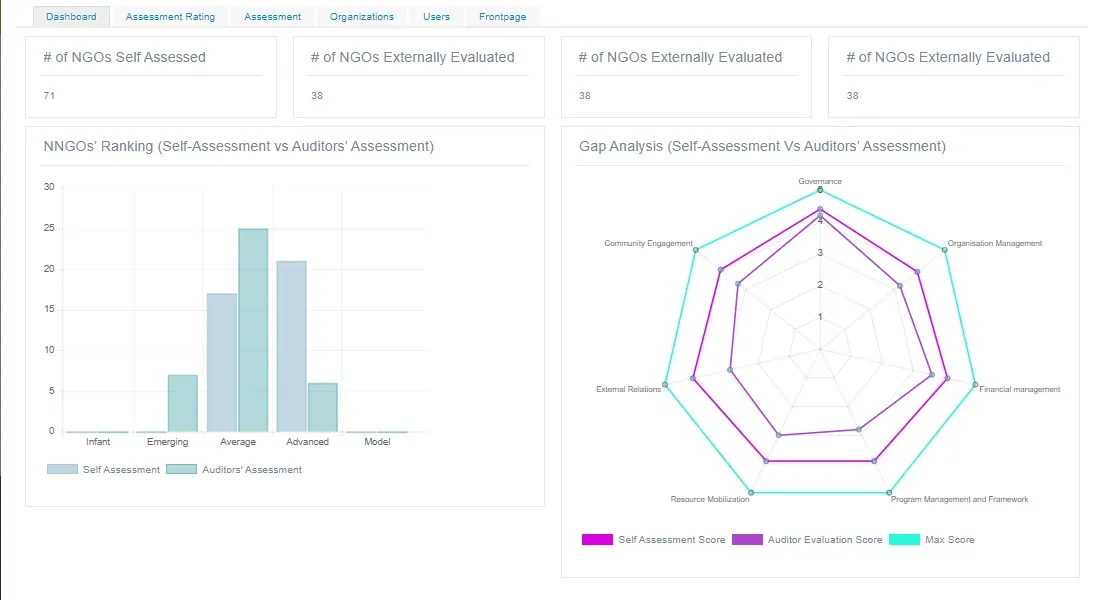
Task: Click the Advanced self assessment bar
Action: [x=291, y=347]
